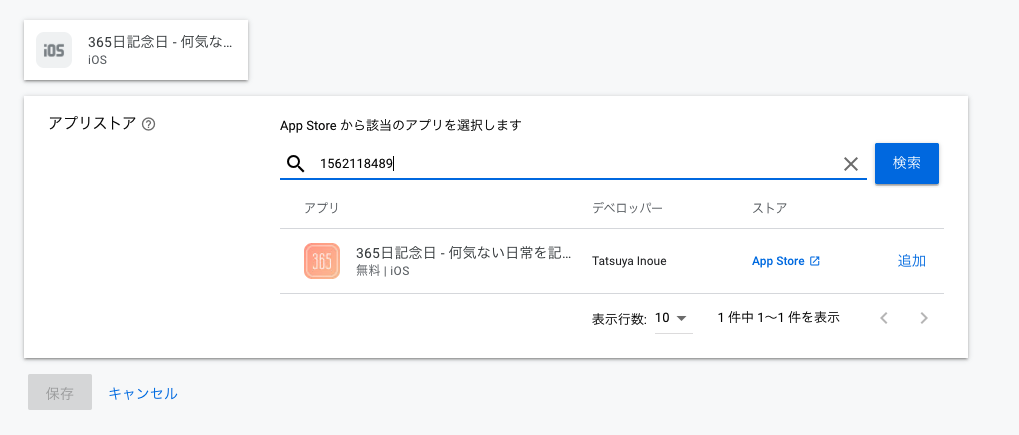Click キャンセル to cancel
The width and height of the screenshot is (1019, 435).
click(143, 393)
